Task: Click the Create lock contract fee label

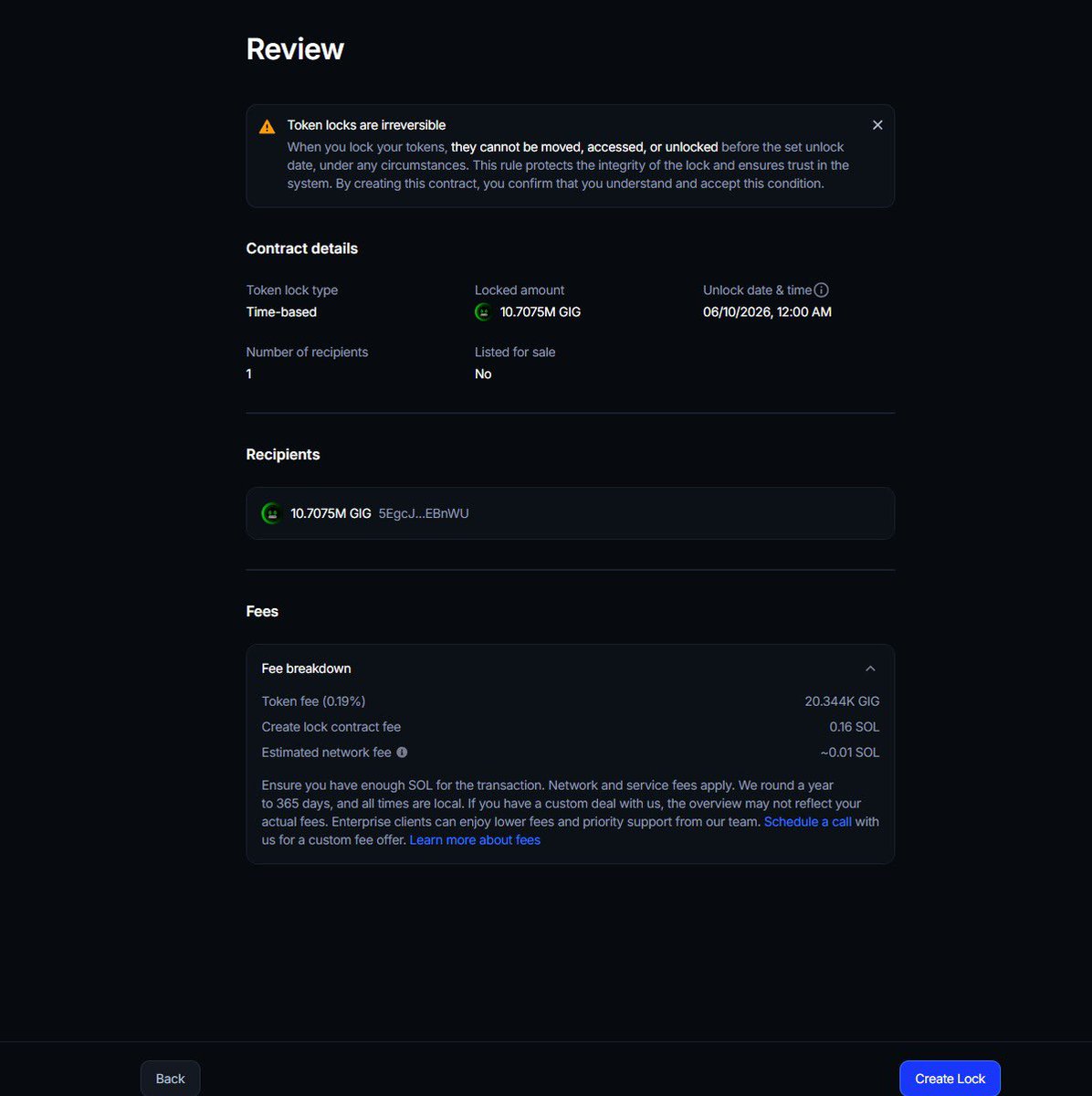Action: coord(331,727)
